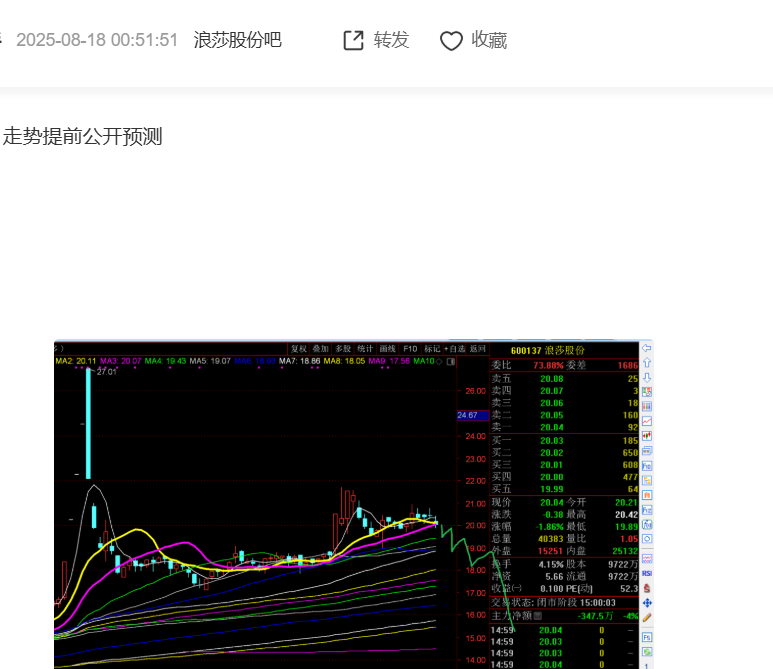Viewport: 773px width, 669px height.
Task: Click the stock title 600137 浪莎股份
Action: click(x=547, y=351)
